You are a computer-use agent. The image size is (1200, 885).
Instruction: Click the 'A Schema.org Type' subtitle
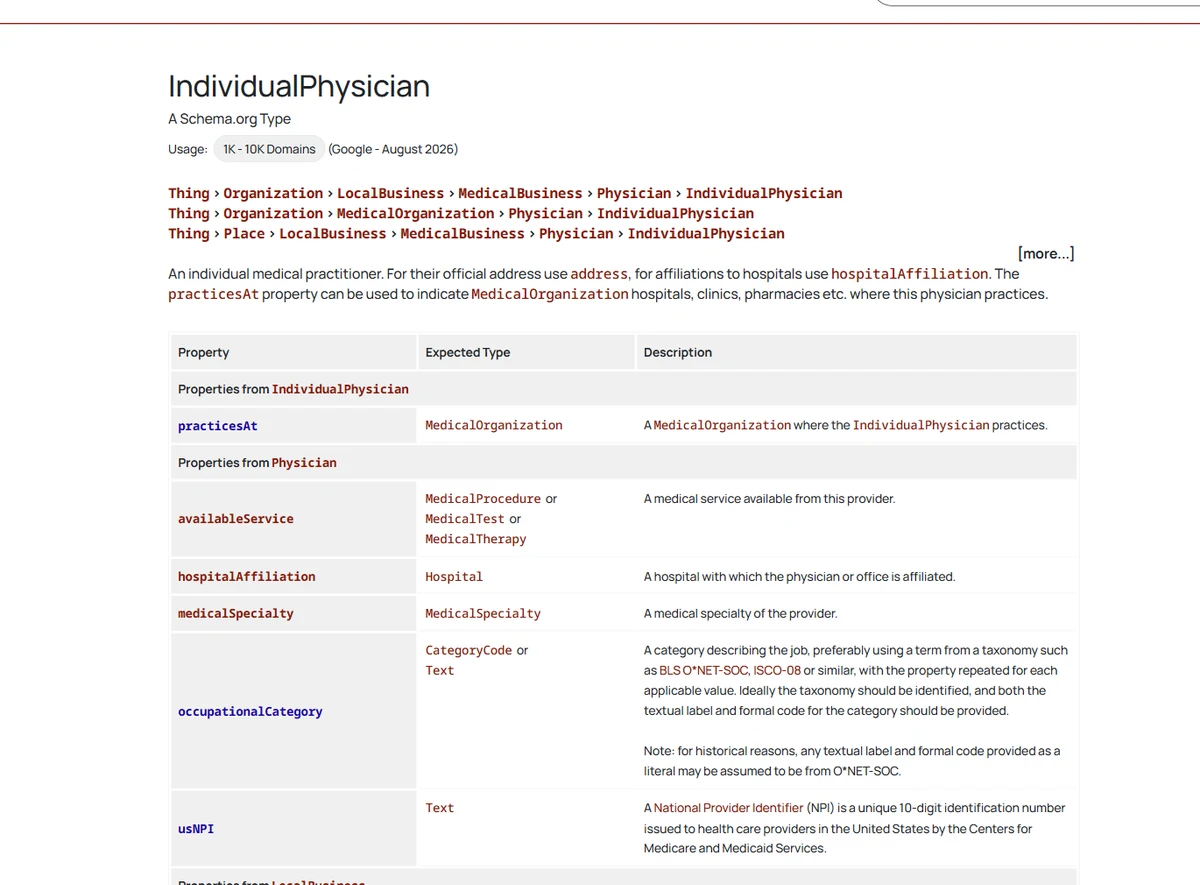pyautogui.click(x=230, y=119)
